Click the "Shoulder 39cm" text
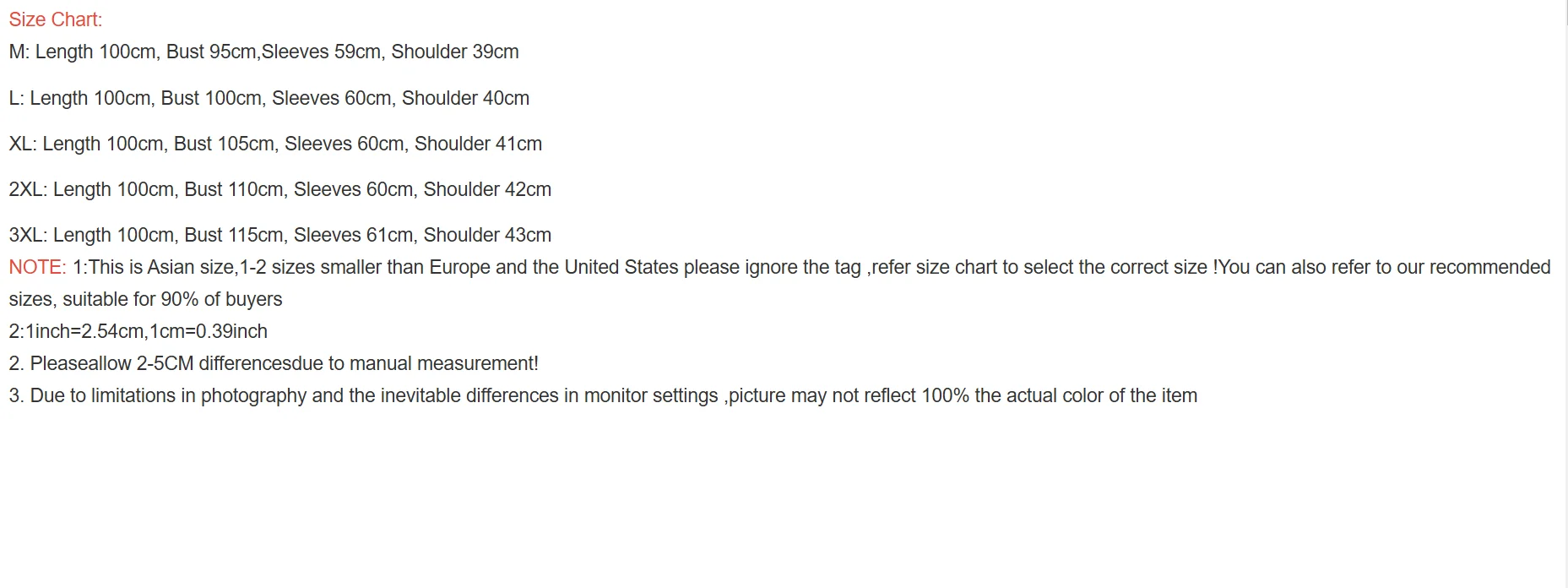This screenshot has height=588, width=1568. click(455, 52)
